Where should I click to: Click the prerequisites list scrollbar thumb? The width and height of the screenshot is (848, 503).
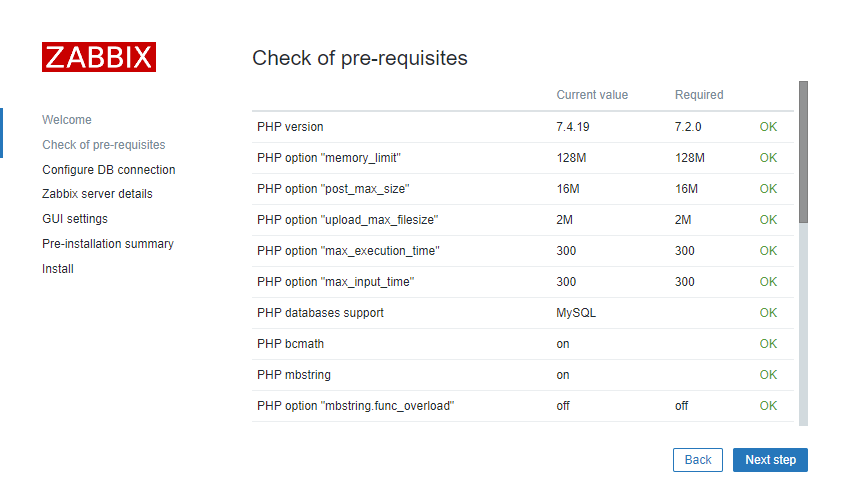[803, 152]
